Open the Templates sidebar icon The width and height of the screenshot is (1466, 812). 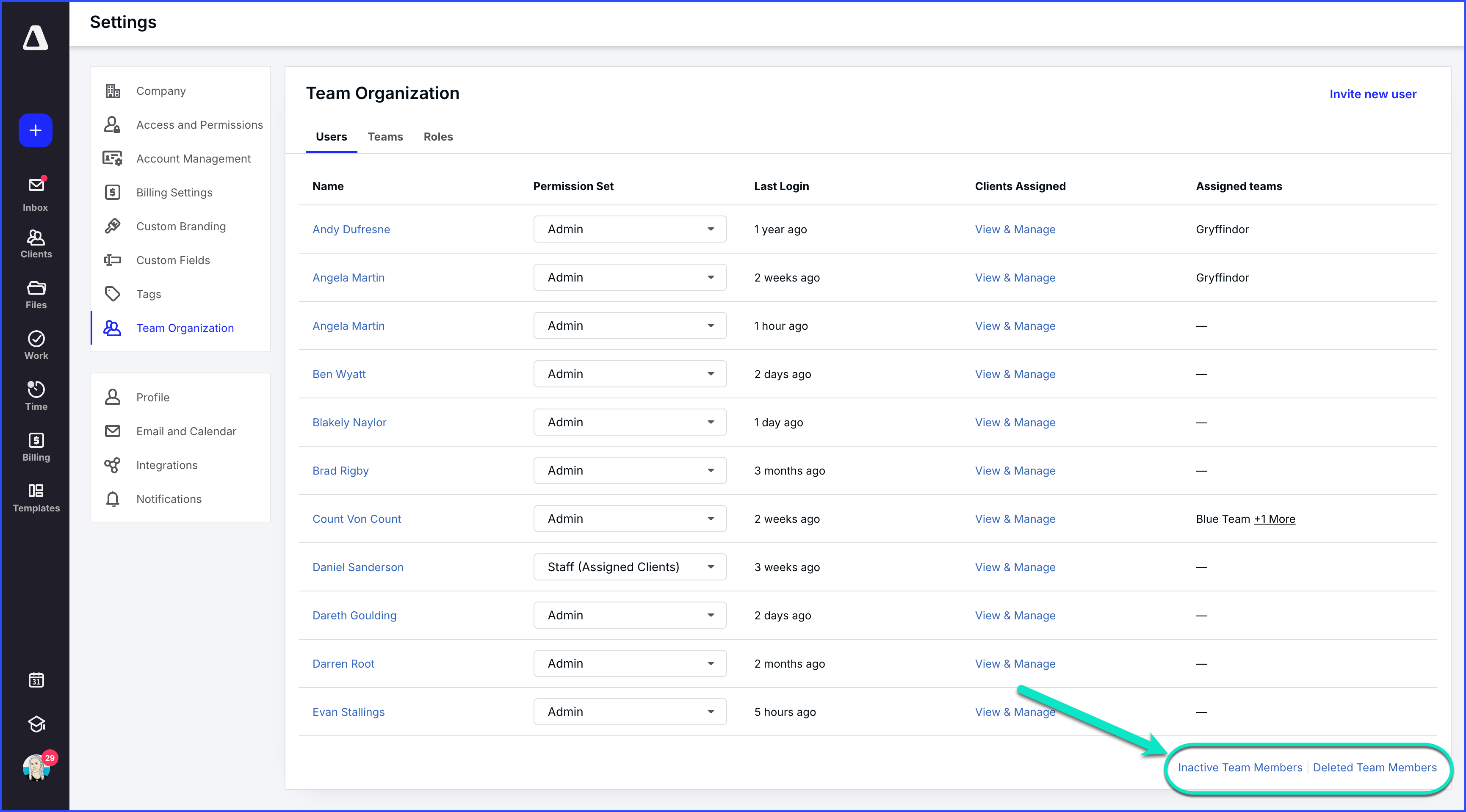click(x=35, y=497)
